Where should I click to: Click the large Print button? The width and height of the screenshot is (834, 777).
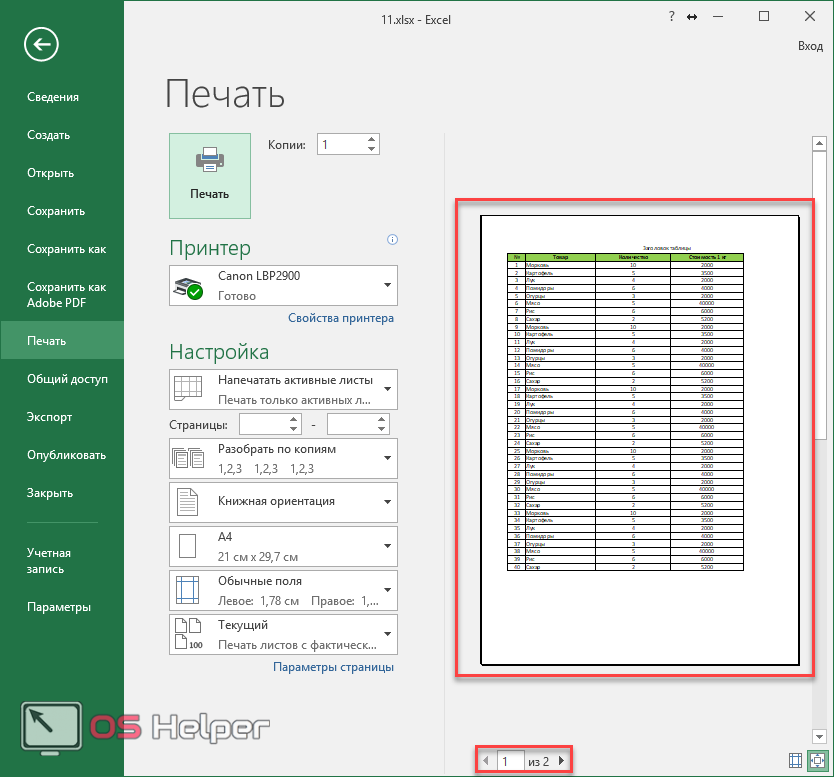click(210, 175)
